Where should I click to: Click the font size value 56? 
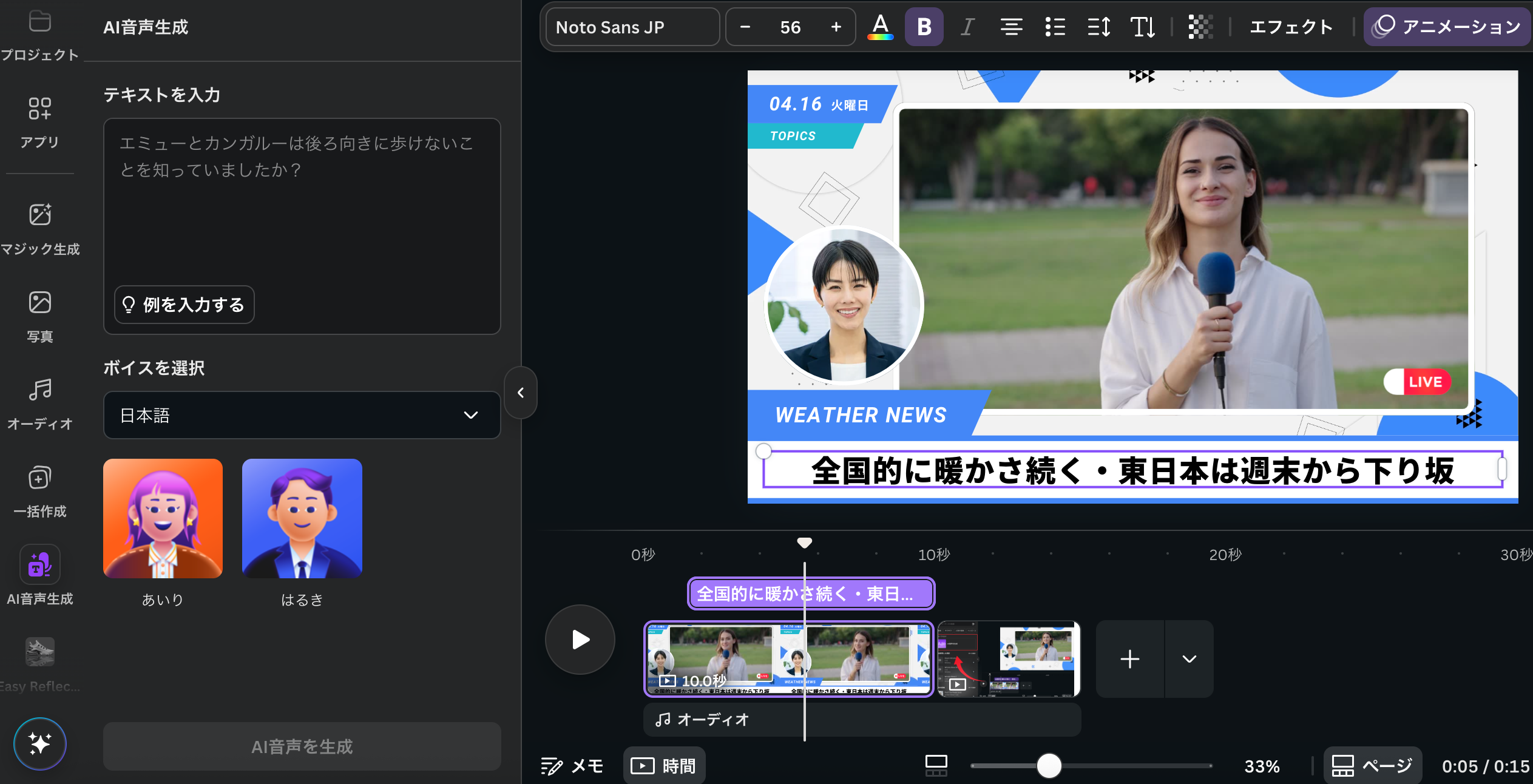tap(790, 27)
